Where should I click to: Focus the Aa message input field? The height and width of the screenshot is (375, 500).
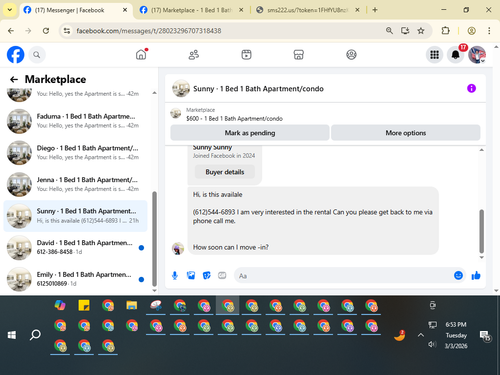point(343,276)
